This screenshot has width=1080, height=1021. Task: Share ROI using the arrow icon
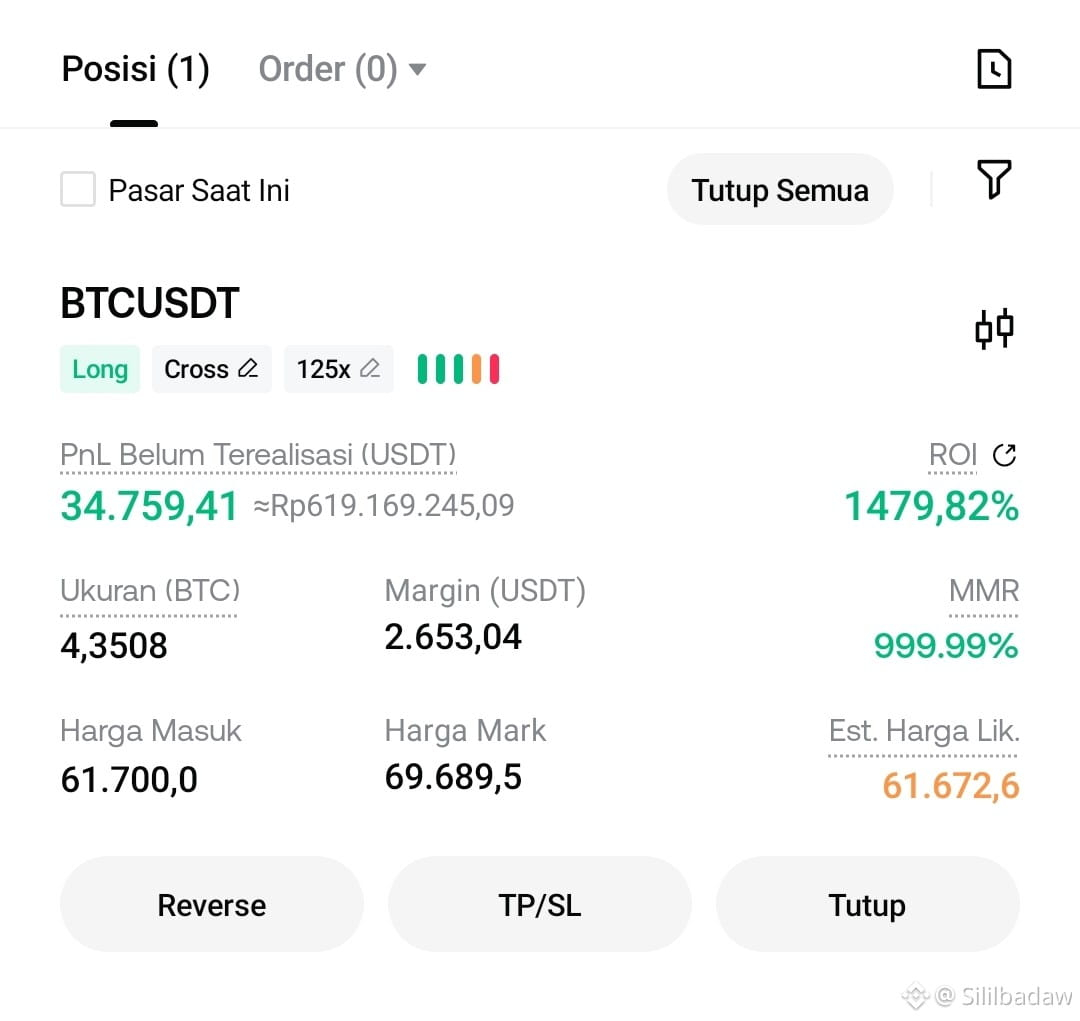pyautogui.click(x=1004, y=455)
